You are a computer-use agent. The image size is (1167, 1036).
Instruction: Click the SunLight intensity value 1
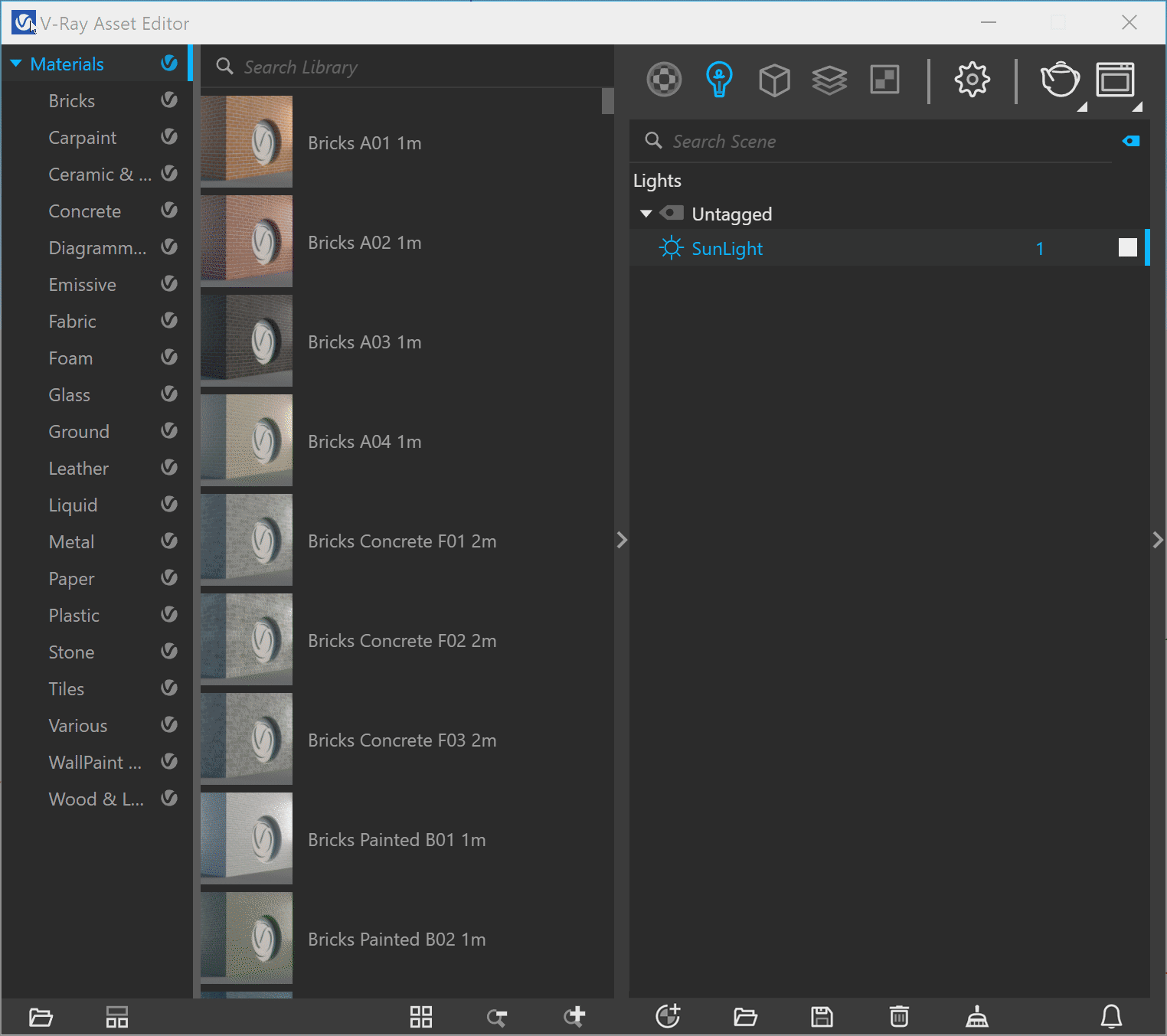click(x=1039, y=249)
